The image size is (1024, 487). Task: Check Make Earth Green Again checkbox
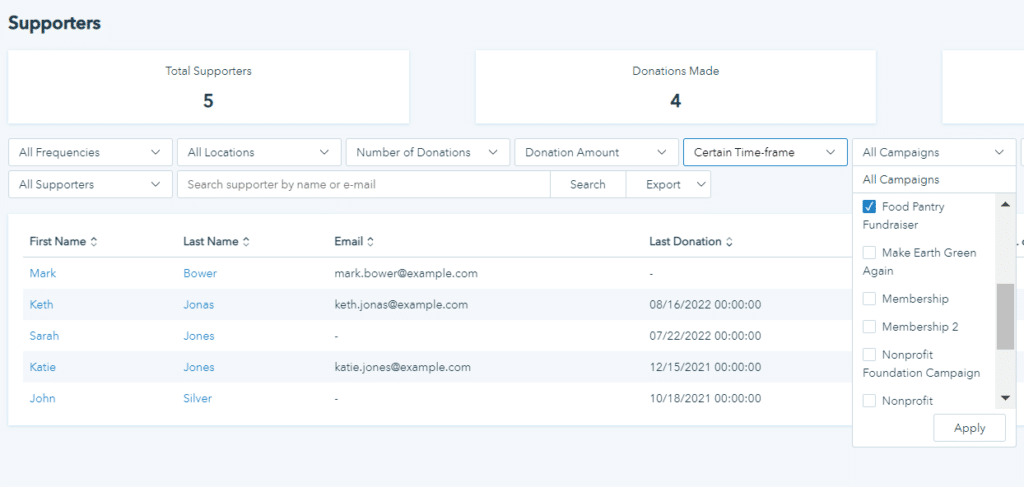(x=869, y=253)
